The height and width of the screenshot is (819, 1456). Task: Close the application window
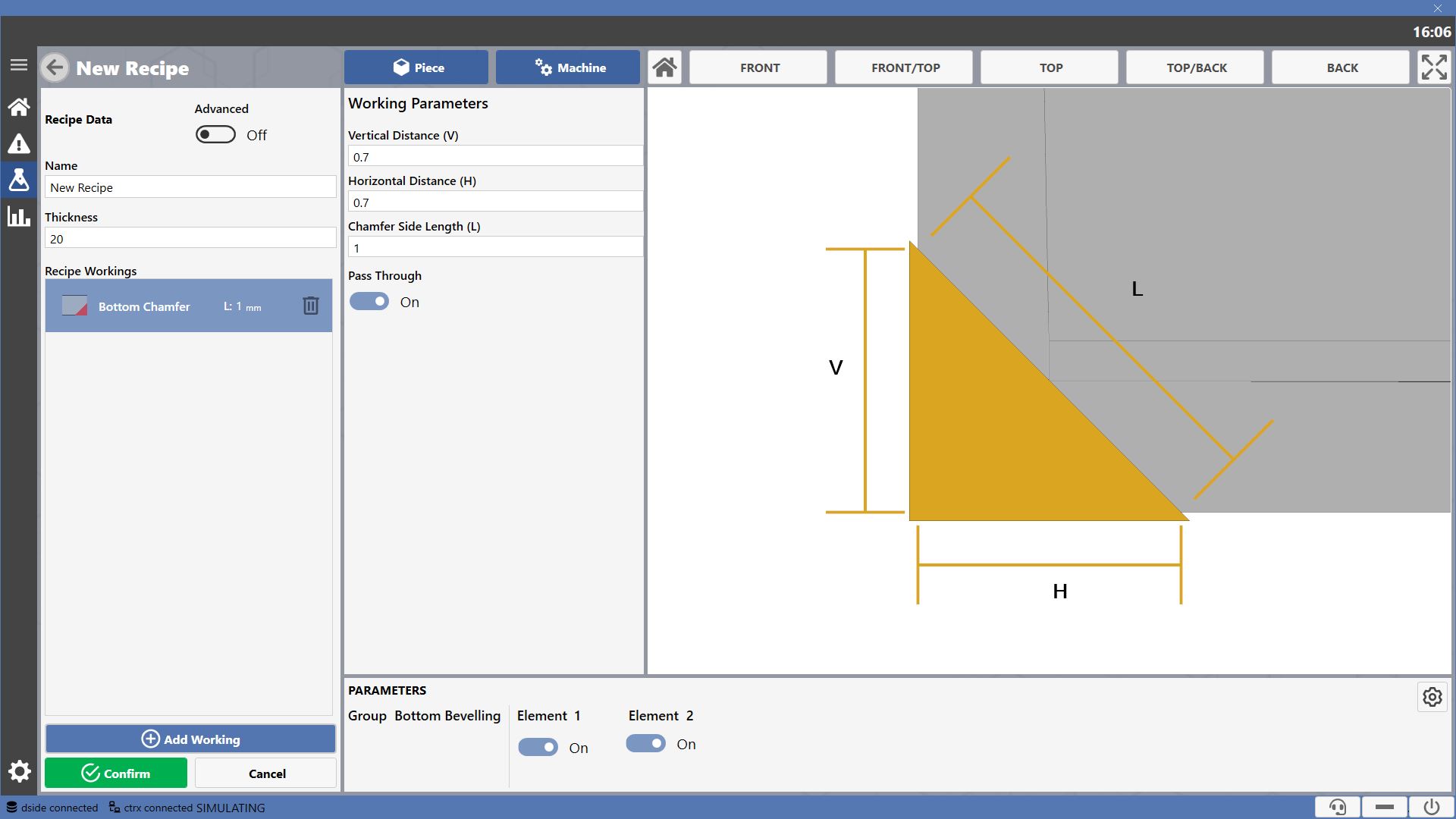tap(1437, 8)
